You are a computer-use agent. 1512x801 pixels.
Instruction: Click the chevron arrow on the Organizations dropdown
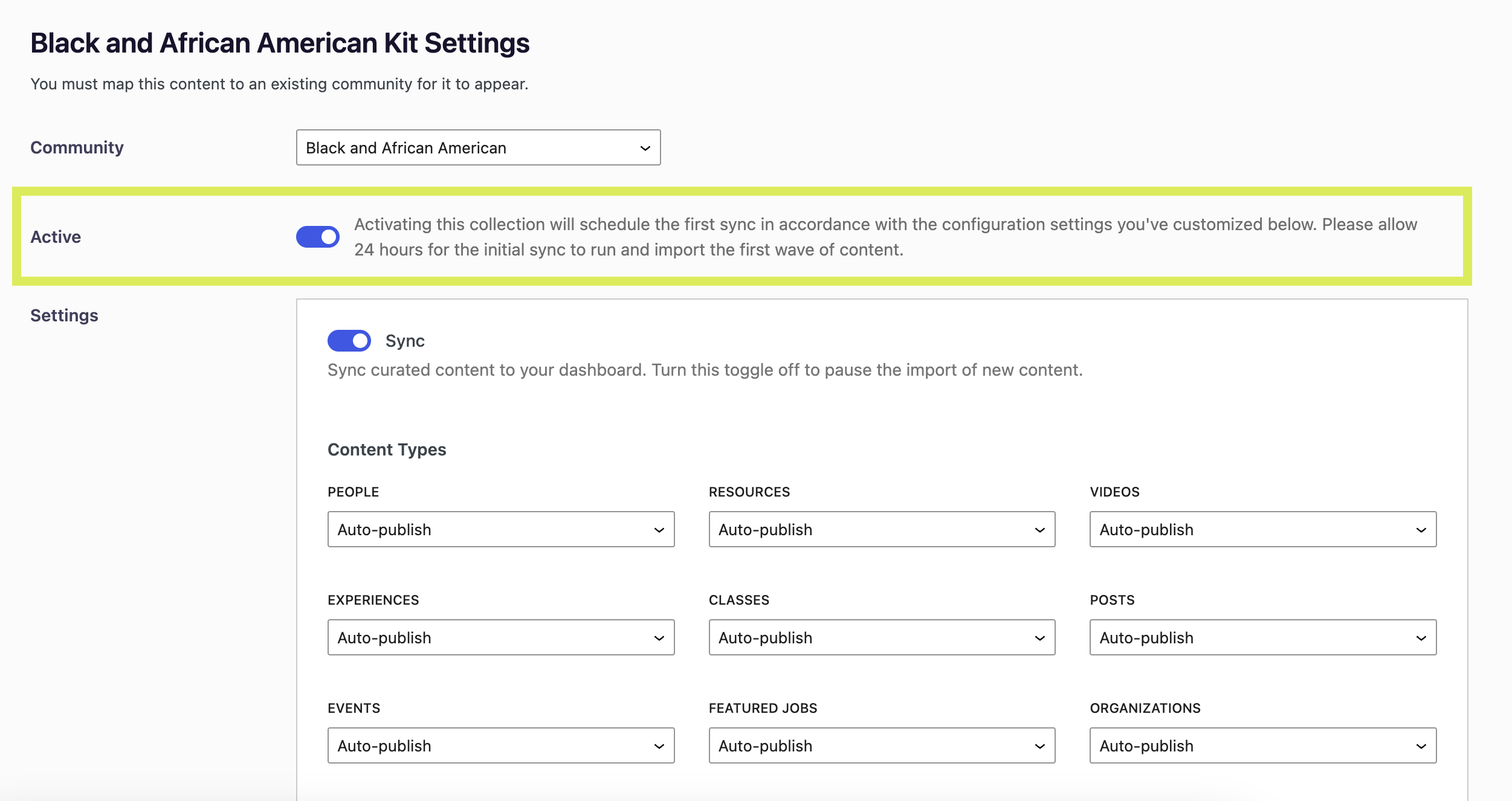click(1421, 746)
